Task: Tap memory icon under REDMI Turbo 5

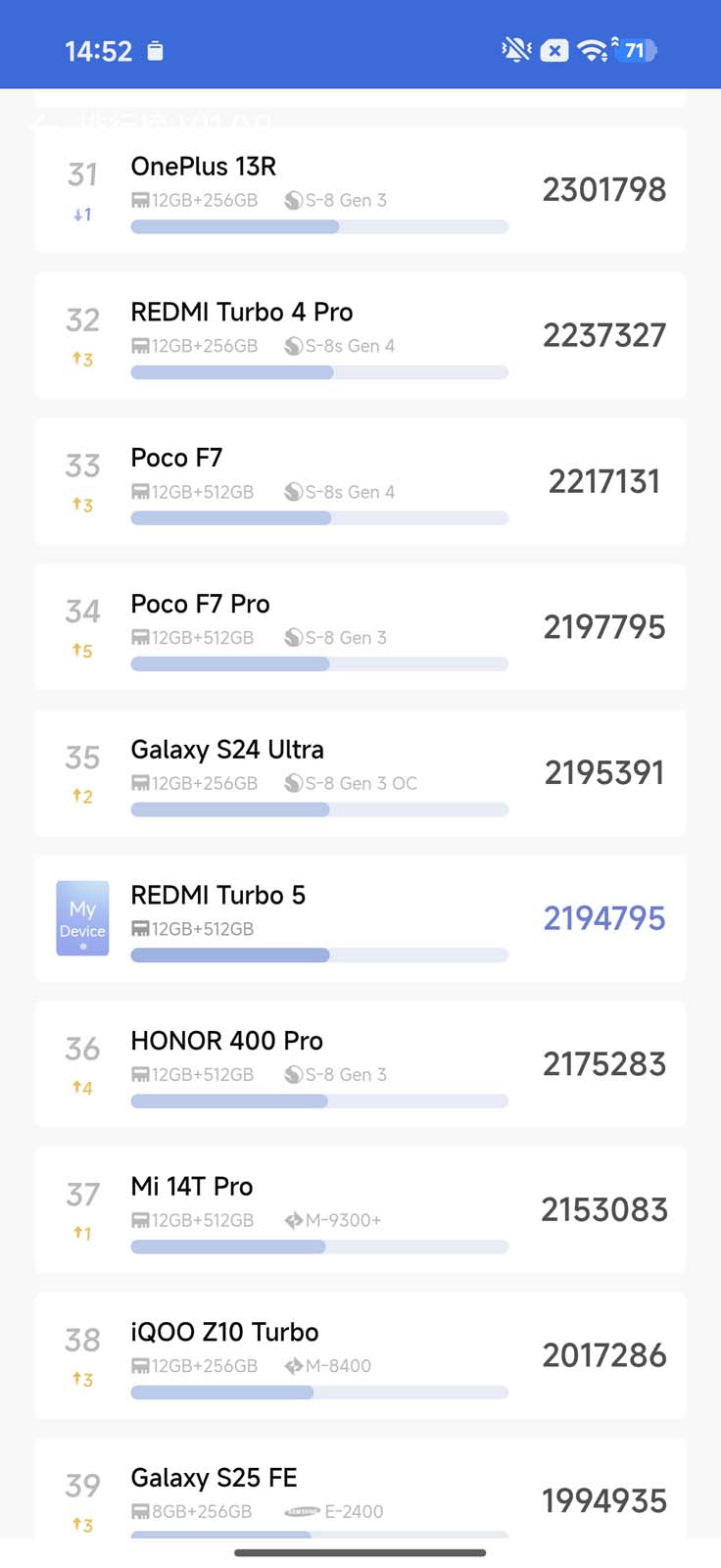Action: [140, 929]
